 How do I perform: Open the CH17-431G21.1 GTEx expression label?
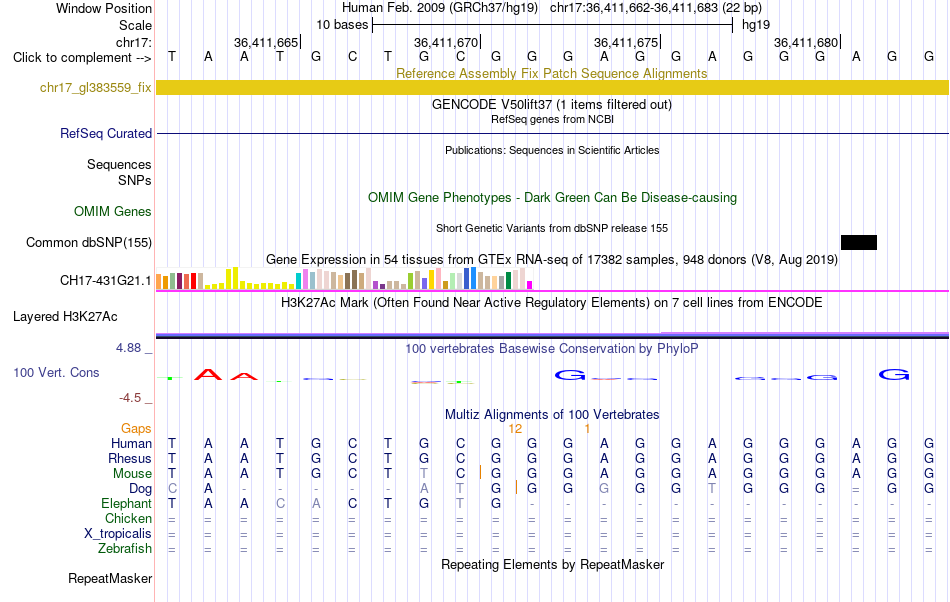(x=105, y=280)
